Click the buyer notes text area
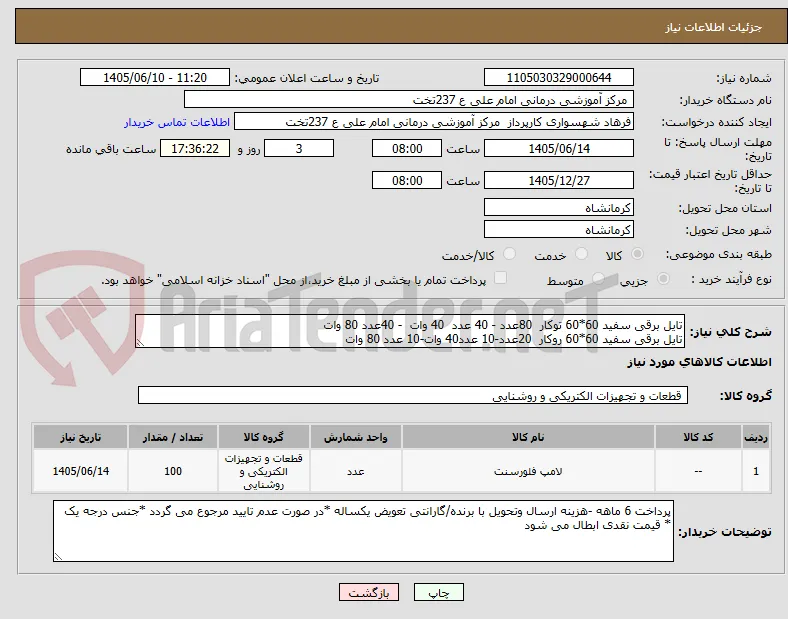 (x=363, y=531)
